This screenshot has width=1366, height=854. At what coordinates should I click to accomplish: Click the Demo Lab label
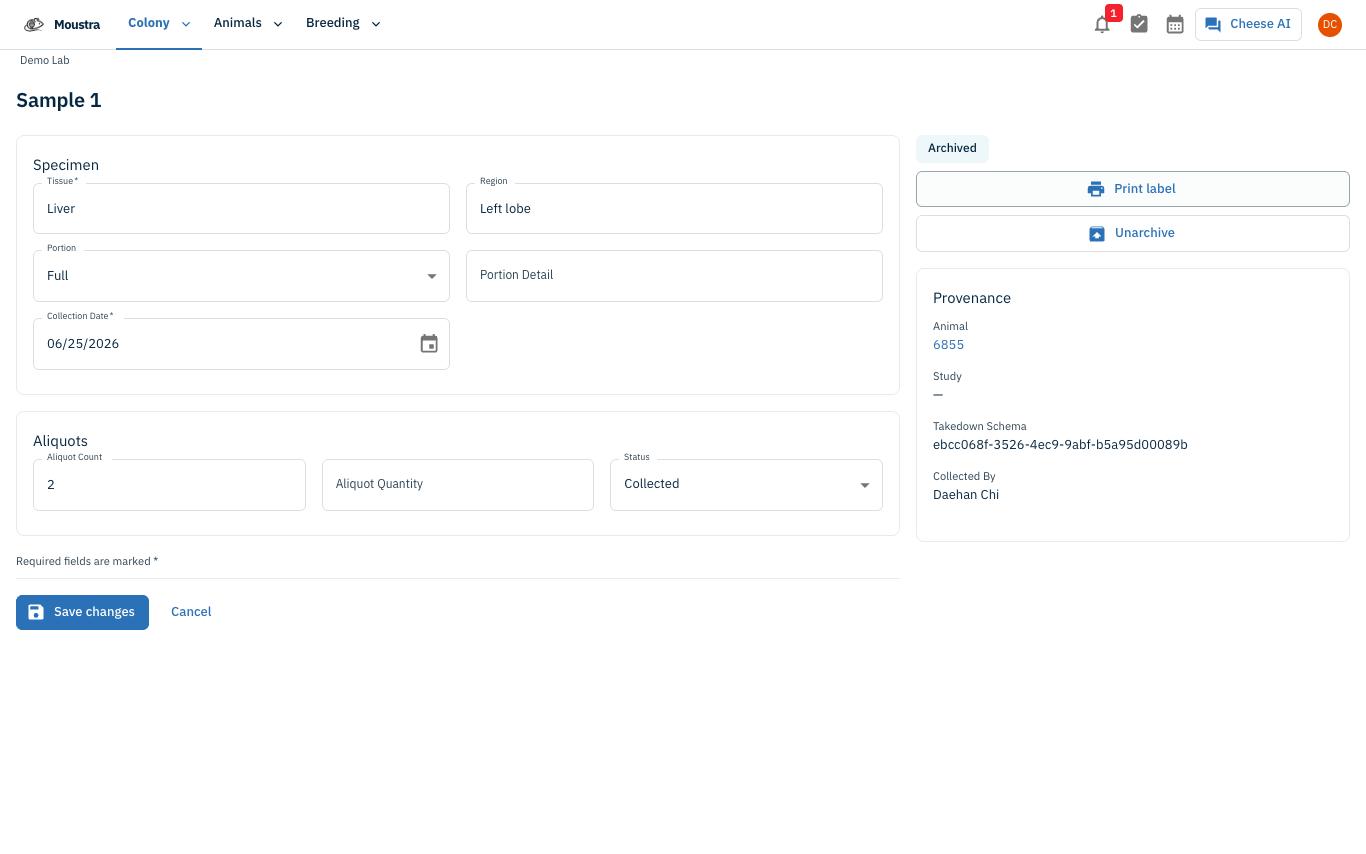pos(45,60)
